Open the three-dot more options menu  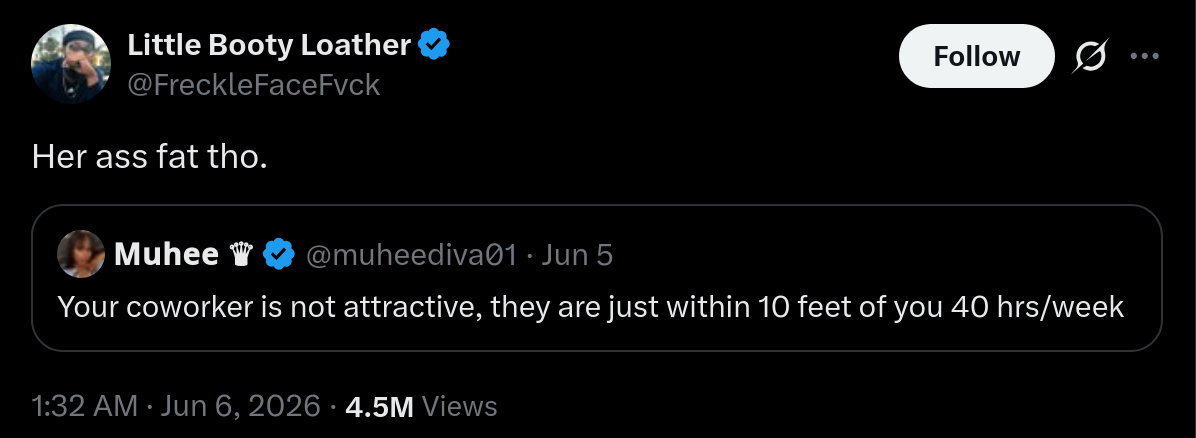click(x=1144, y=56)
